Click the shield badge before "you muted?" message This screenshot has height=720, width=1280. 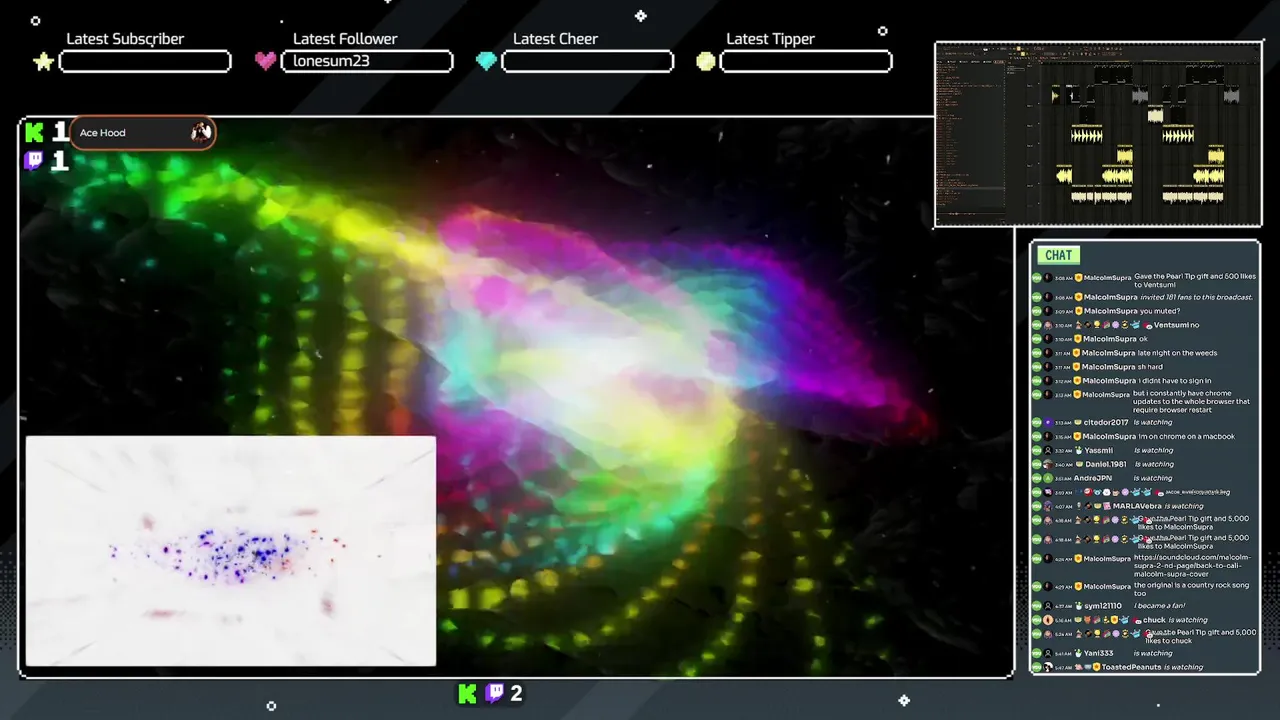pos(1079,311)
